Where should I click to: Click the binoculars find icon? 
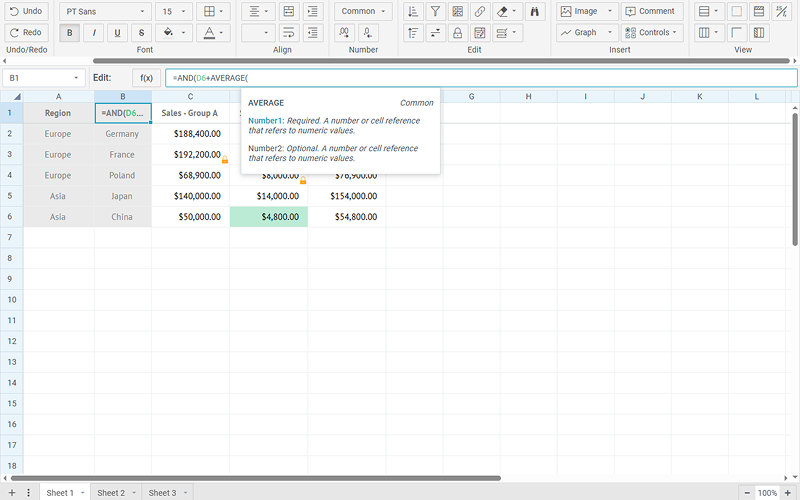(535, 11)
